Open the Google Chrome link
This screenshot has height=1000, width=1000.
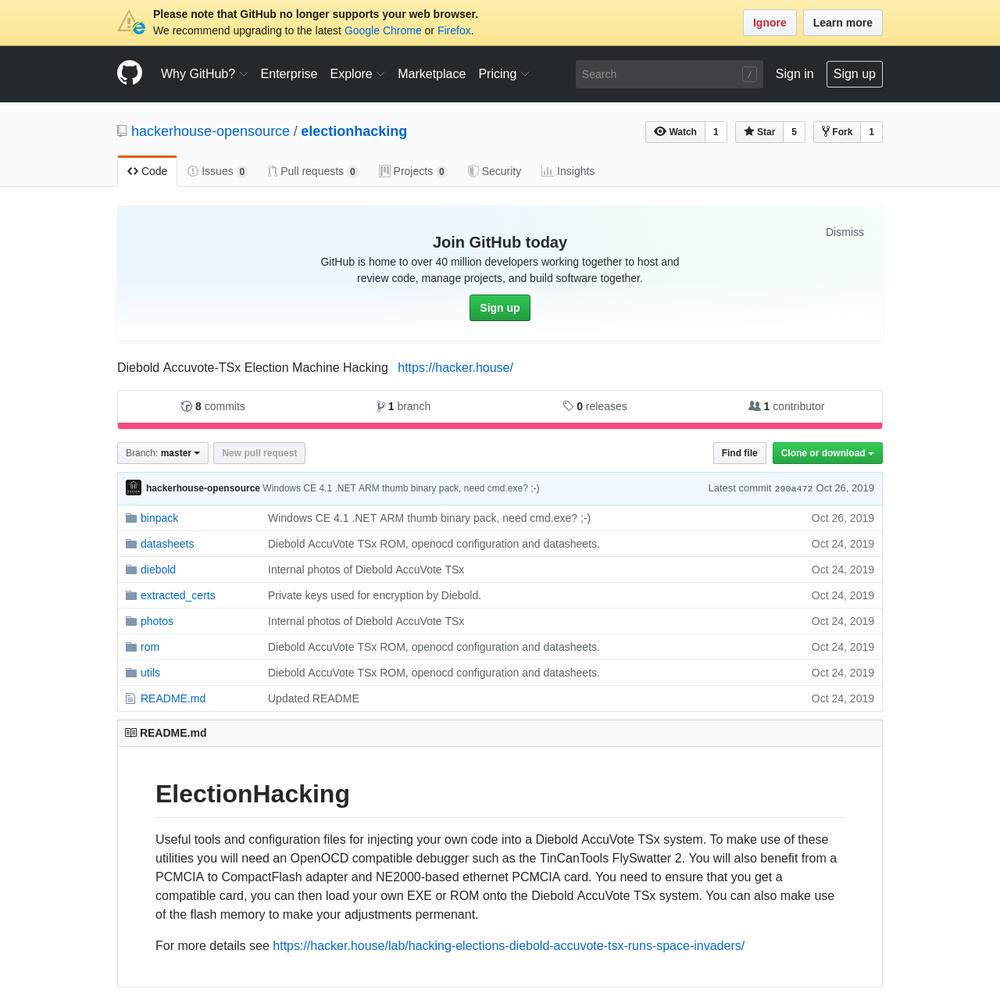(x=383, y=31)
